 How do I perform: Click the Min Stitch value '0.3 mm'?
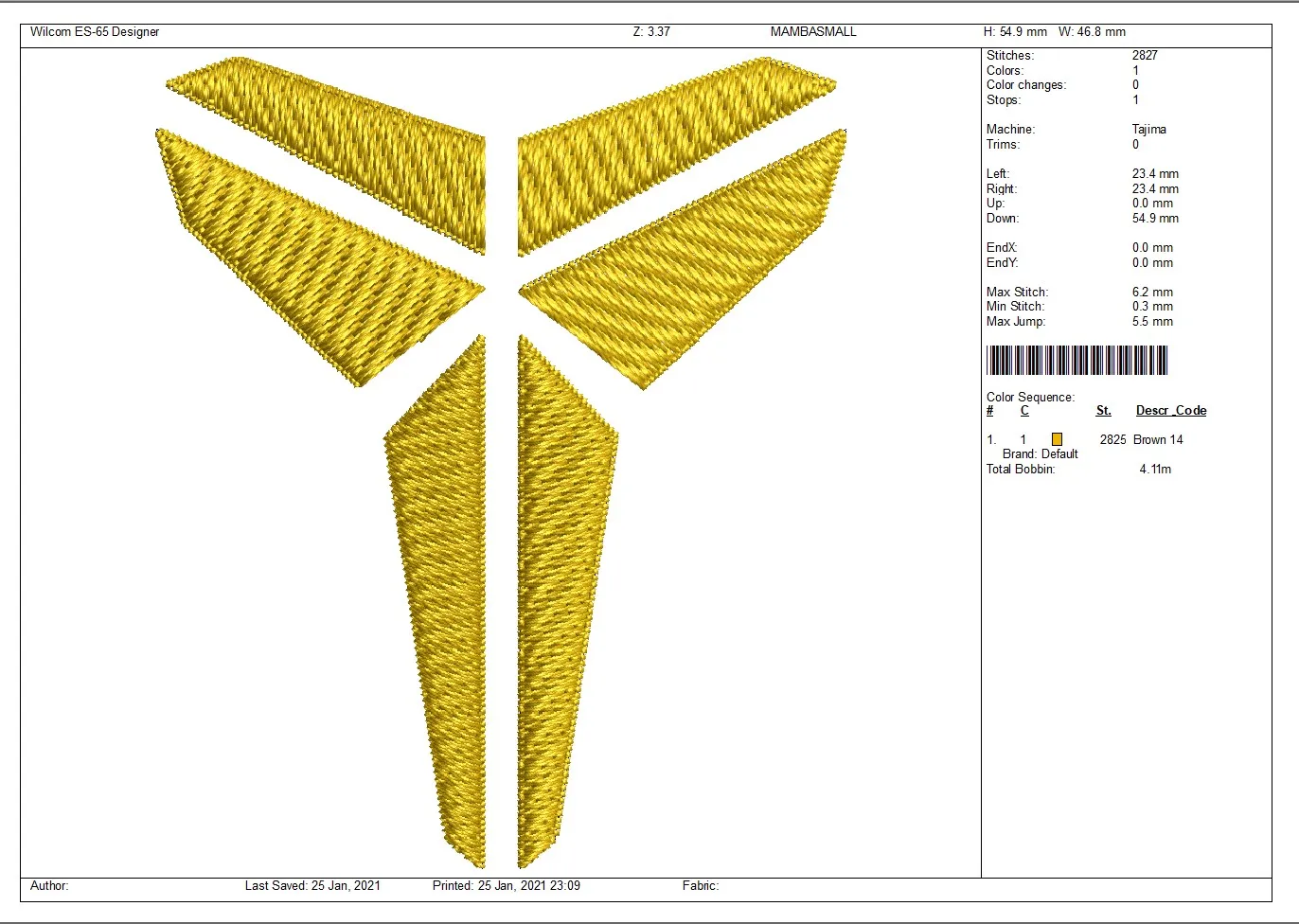[x=1152, y=306]
